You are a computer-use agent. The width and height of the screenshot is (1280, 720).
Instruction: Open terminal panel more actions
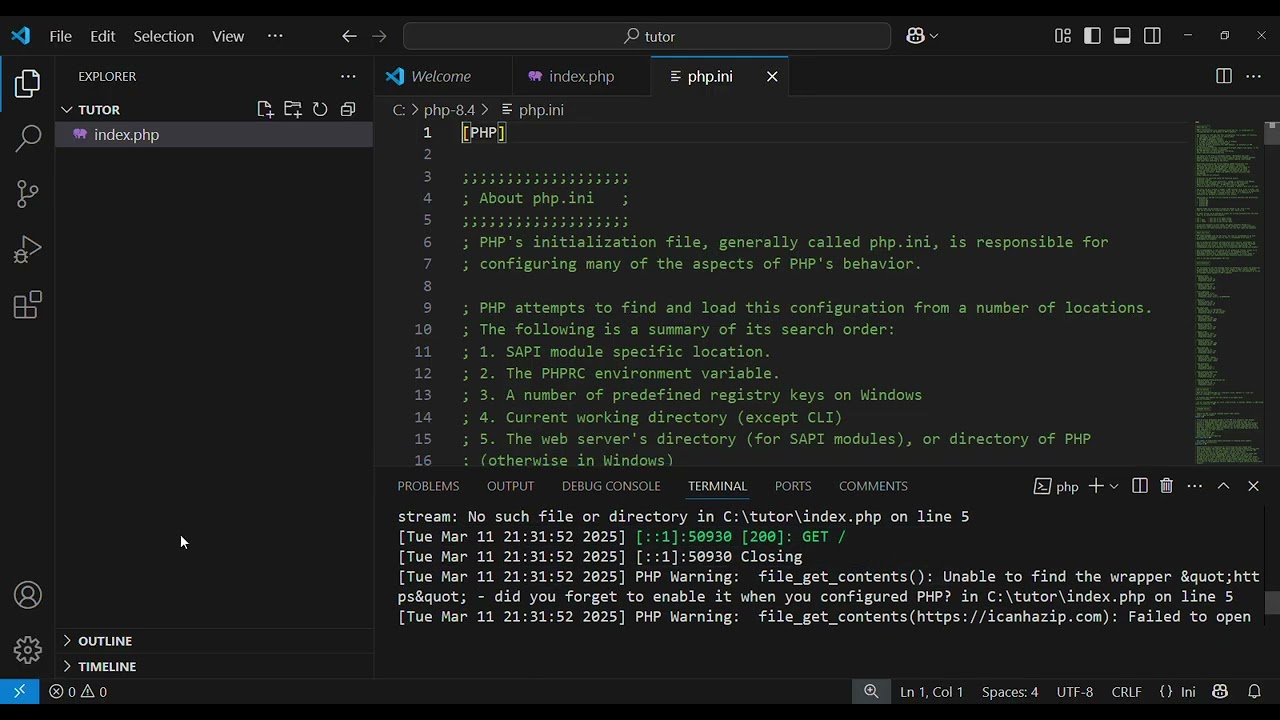pyautogui.click(x=1195, y=486)
